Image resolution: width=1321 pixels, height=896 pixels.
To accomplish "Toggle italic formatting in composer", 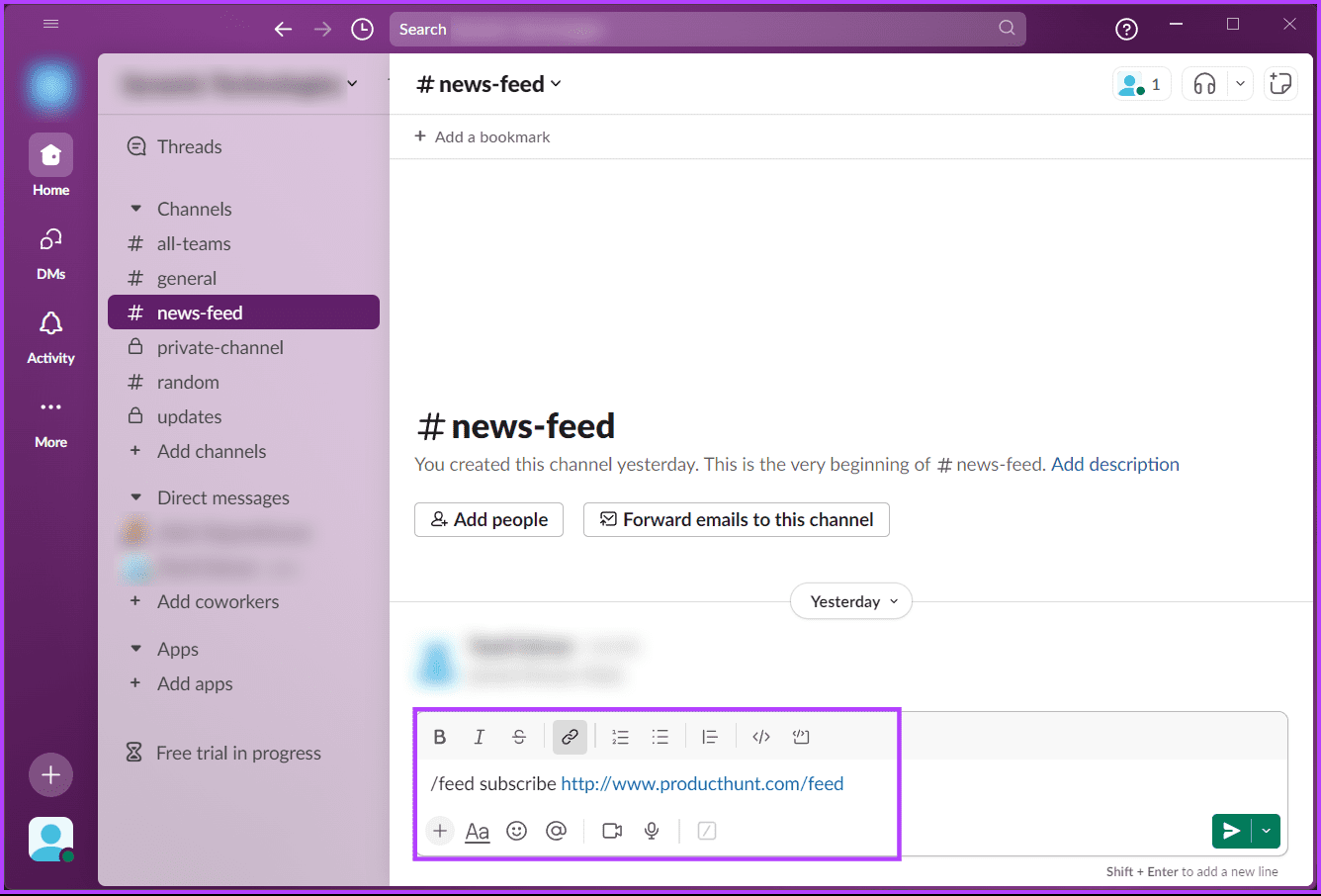I will tap(480, 737).
